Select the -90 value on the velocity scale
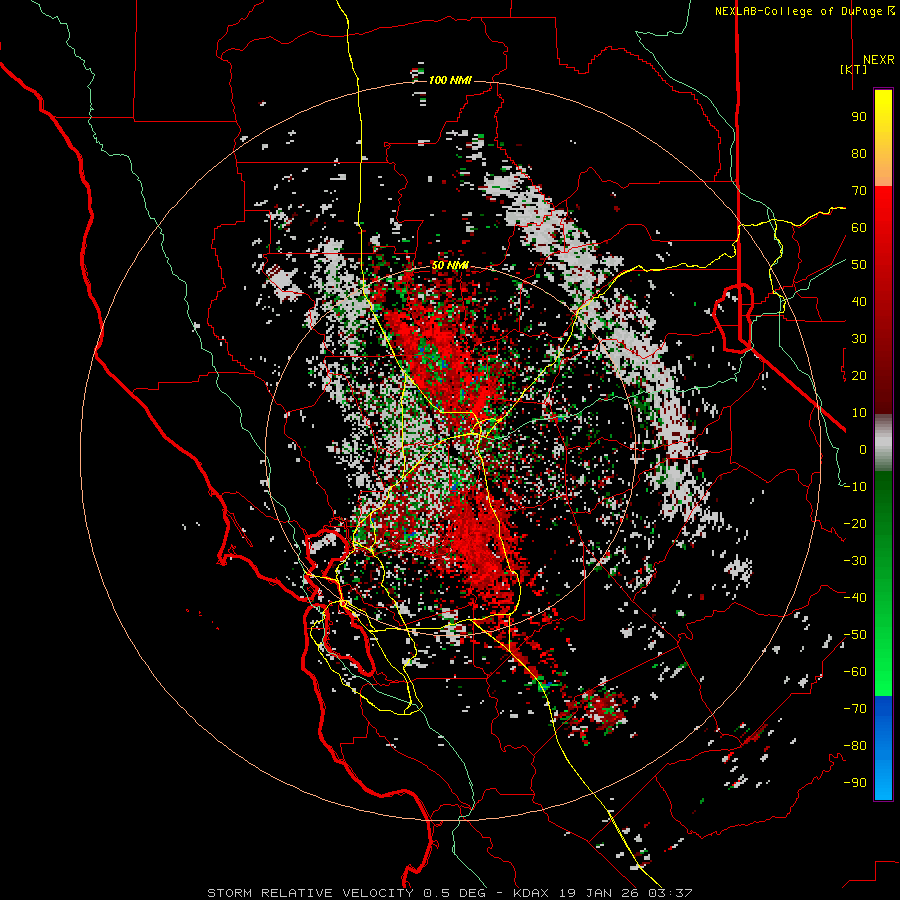 [855, 783]
